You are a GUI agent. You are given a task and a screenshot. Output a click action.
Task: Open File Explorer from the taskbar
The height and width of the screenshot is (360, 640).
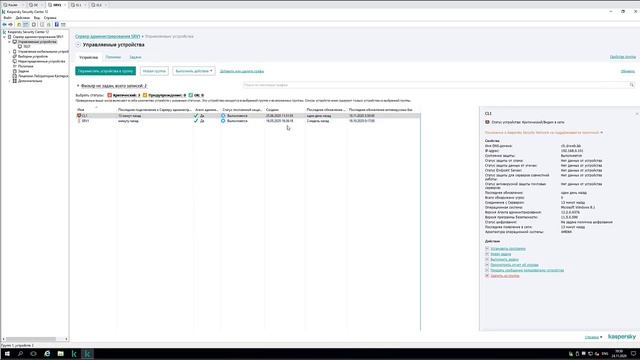(60, 353)
